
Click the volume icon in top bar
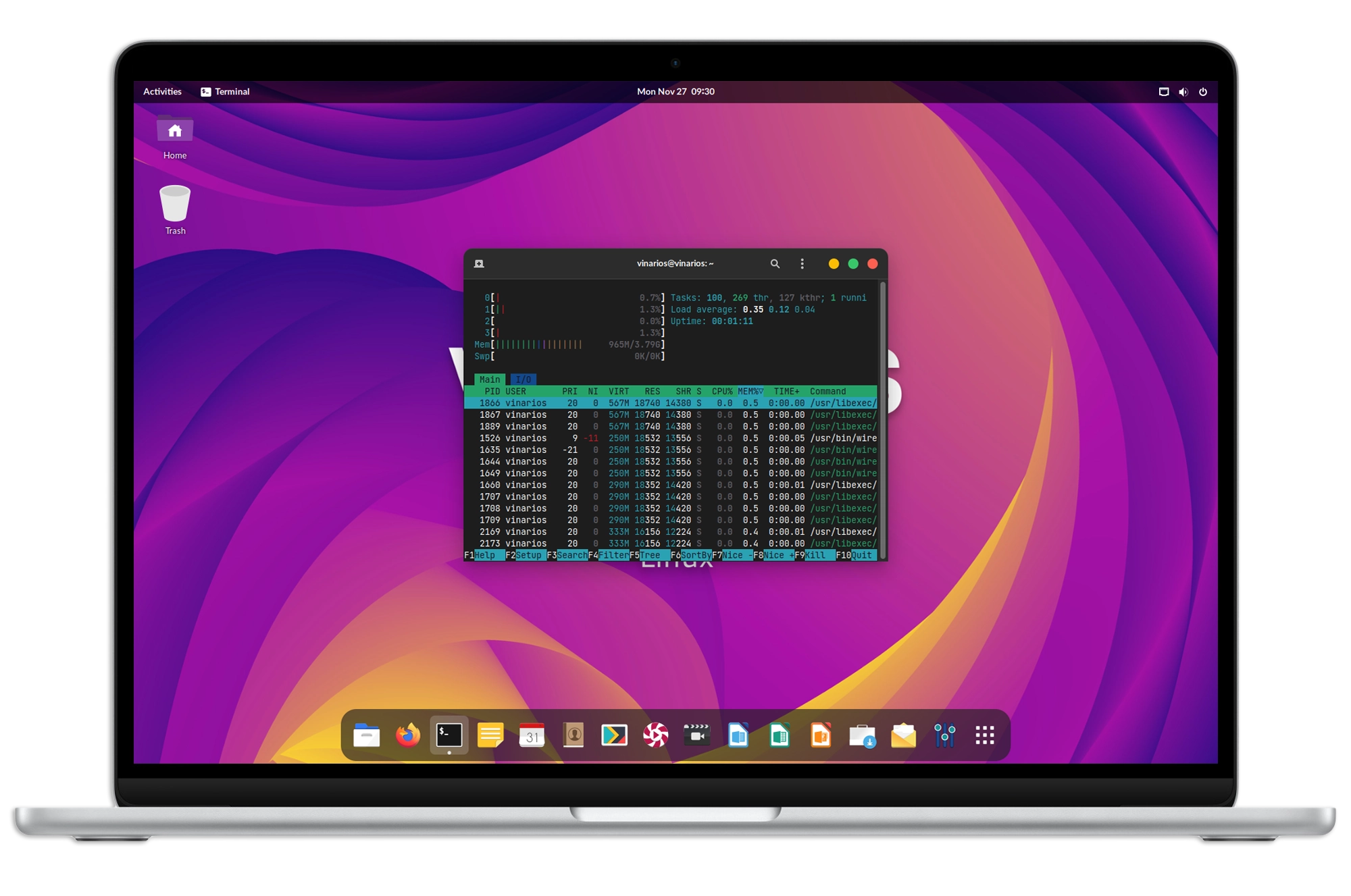coord(1183,92)
